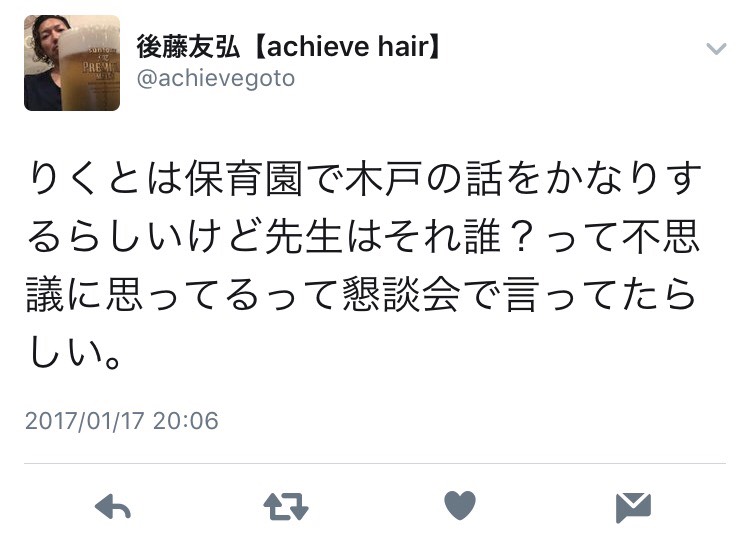This screenshot has width=750, height=545.
Task: Retweet this post using the arrows icon
Action: [x=286, y=507]
